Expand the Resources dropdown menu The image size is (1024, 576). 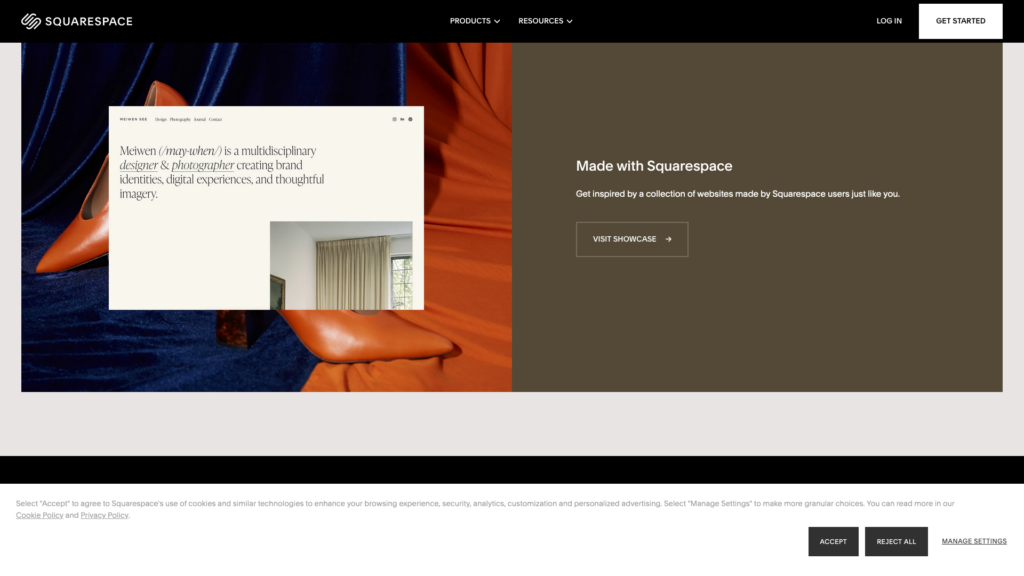pyautogui.click(x=545, y=21)
